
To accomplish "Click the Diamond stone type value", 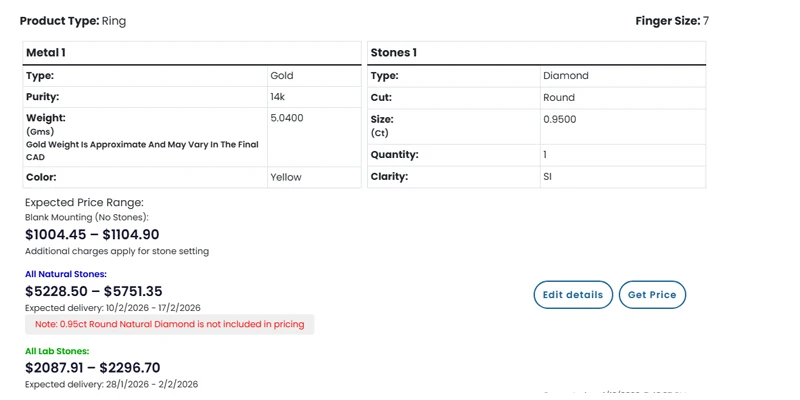I will coord(566,76).
